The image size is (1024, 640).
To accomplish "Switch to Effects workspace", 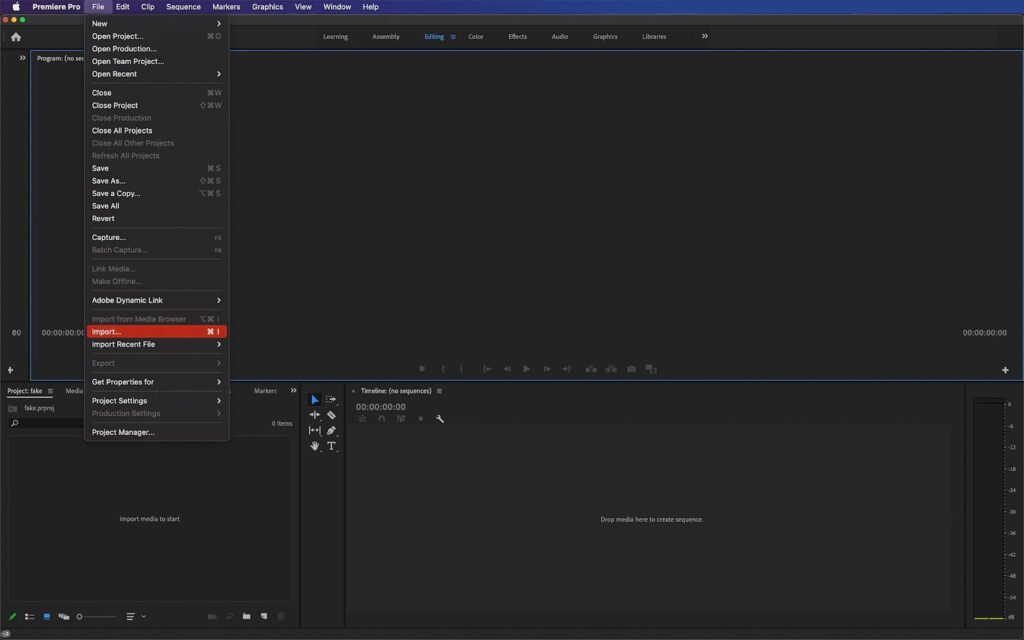I will [x=517, y=37].
